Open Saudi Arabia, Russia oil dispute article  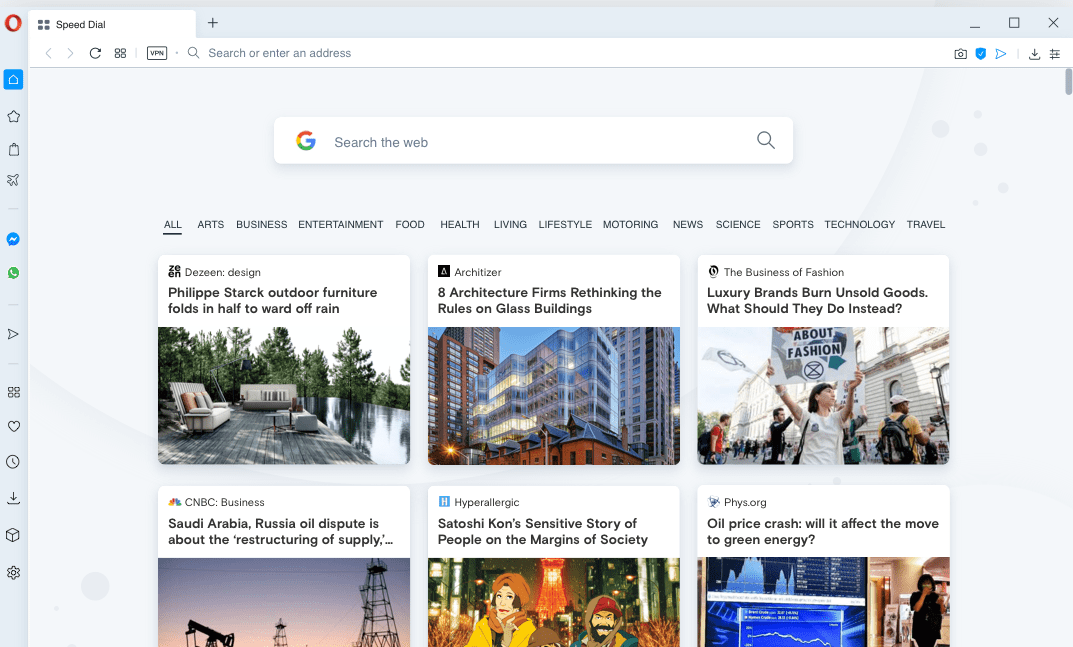(x=281, y=531)
